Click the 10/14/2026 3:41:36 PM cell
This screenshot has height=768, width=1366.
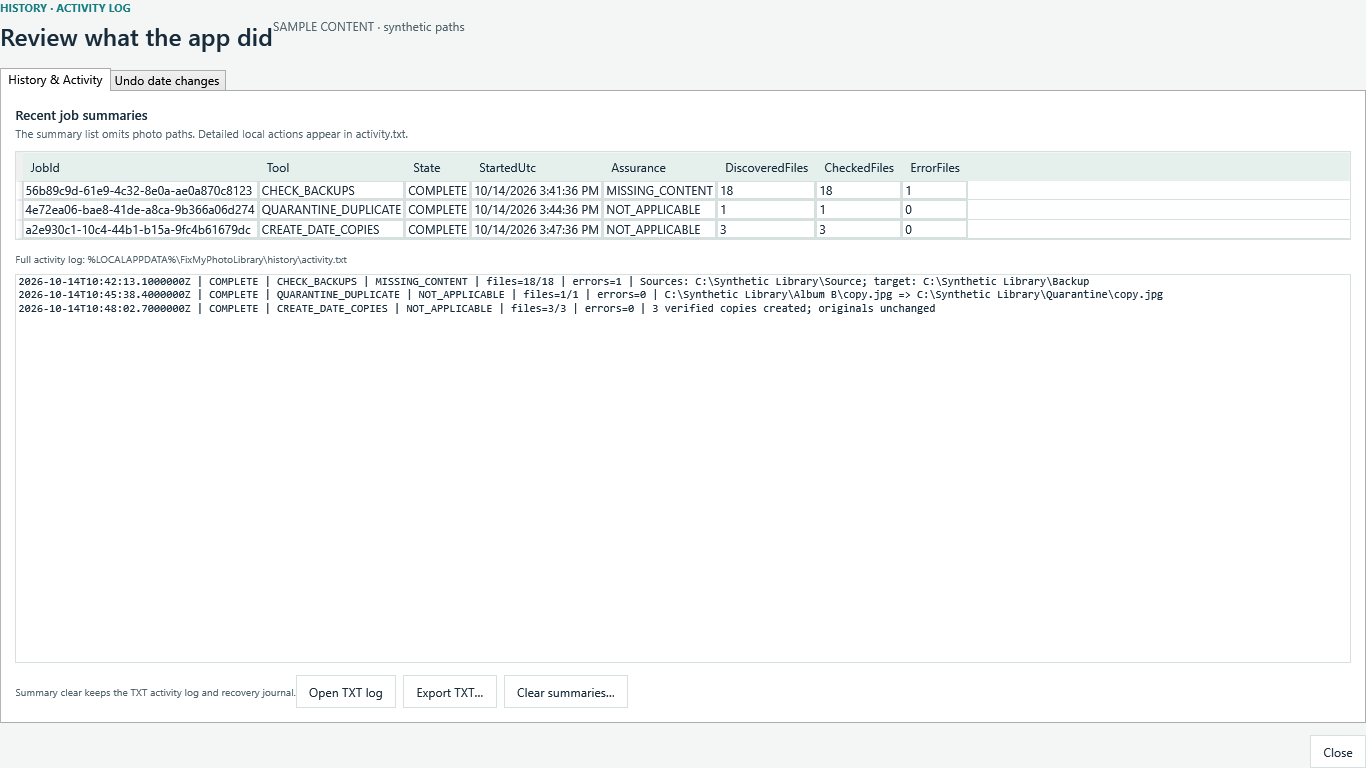[x=537, y=190]
